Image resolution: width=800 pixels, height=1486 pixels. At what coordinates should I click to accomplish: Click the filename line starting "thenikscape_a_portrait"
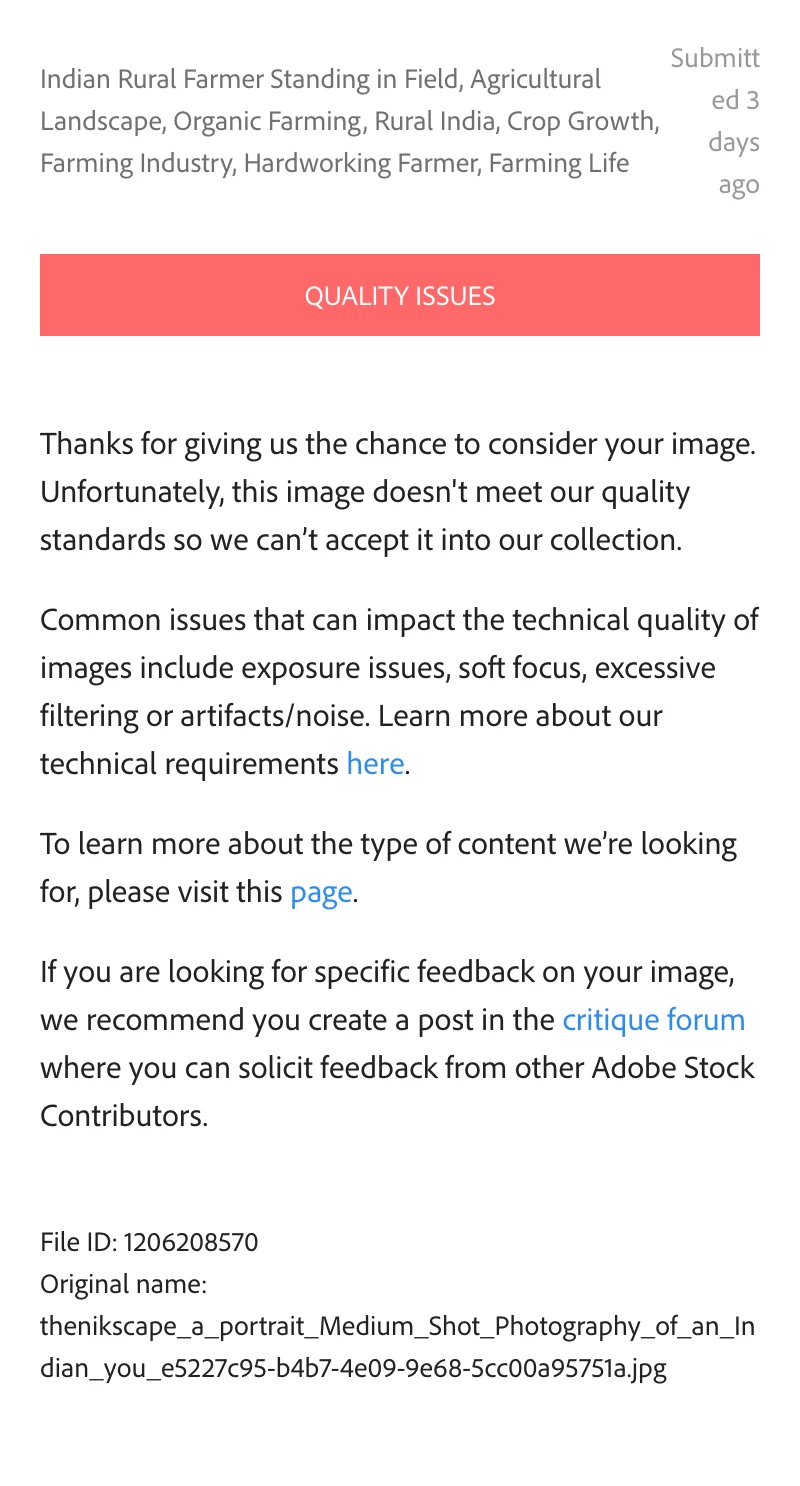coord(397,1327)
